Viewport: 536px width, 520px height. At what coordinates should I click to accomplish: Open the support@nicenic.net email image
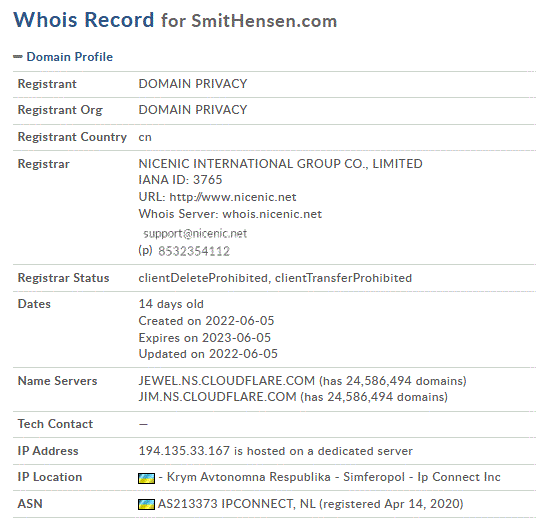(x=195, y=234)
